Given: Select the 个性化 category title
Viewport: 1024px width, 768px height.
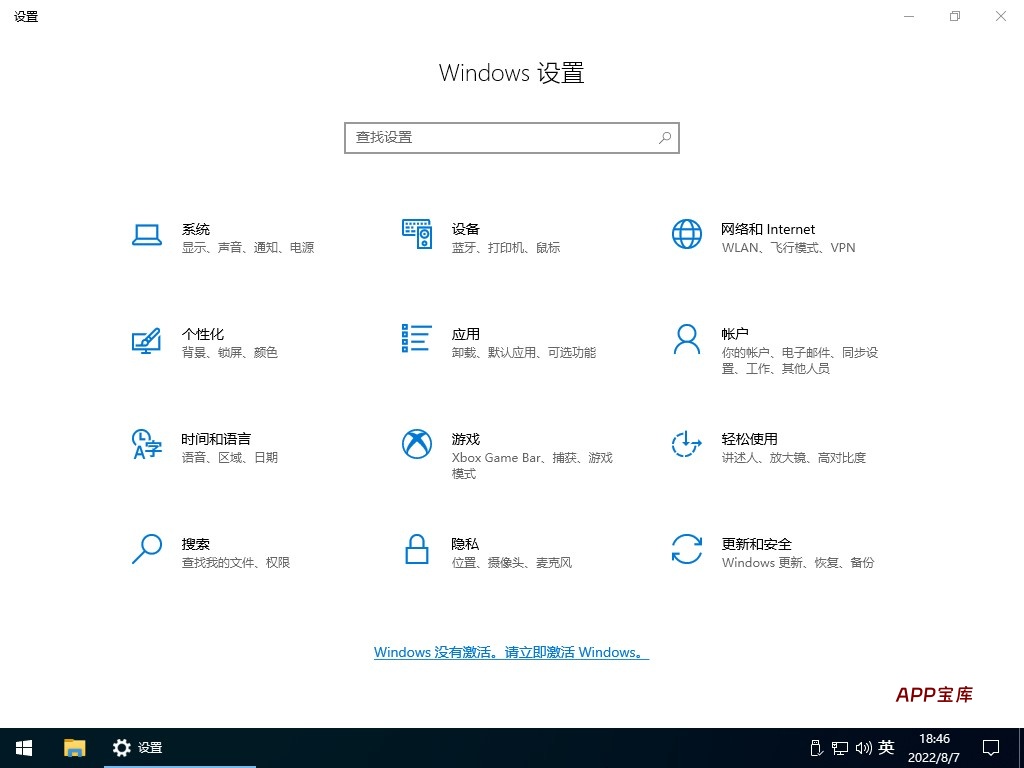Looking at the screenshot, I should [x=202, y=334].
